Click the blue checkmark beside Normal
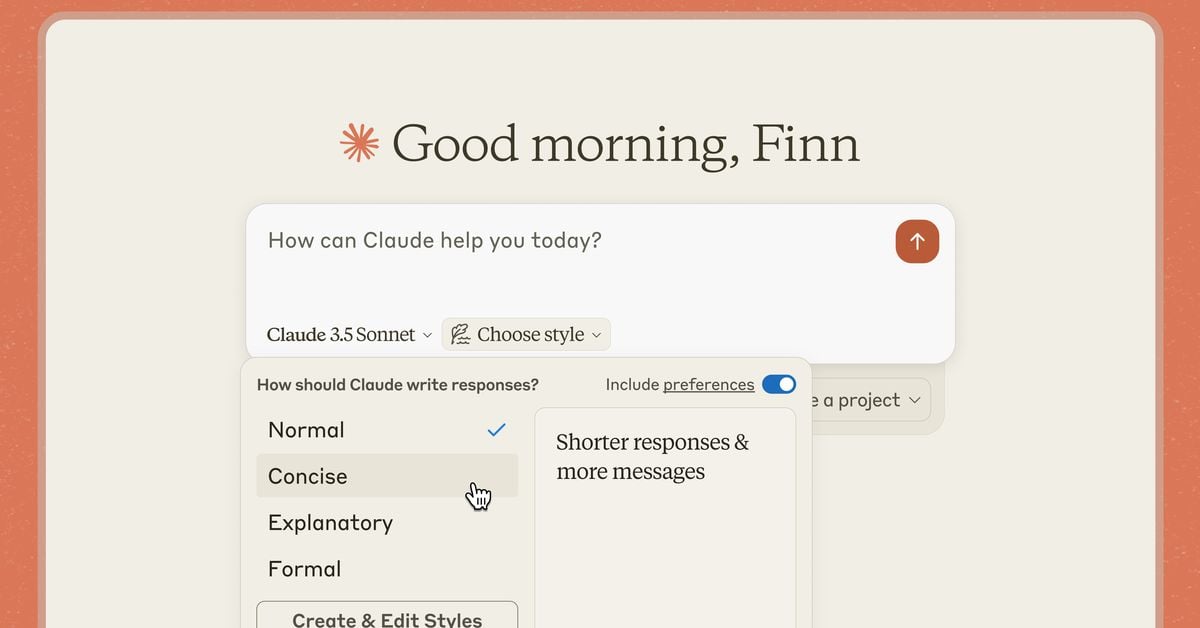 (496, 429)
